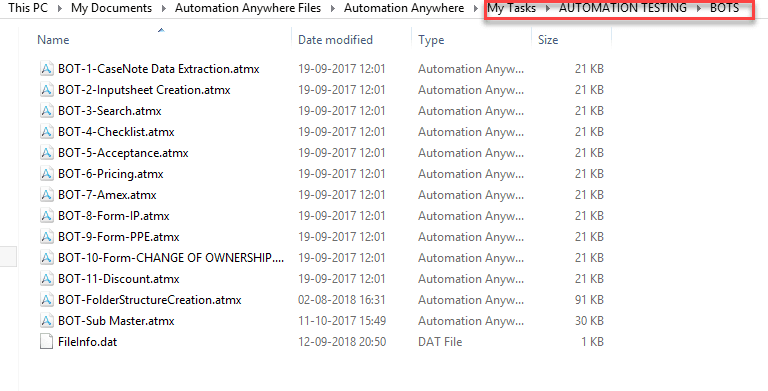Open My Tasks breadcrumb folder
This screenshot has height=391, width=768.
pos(511,8)
